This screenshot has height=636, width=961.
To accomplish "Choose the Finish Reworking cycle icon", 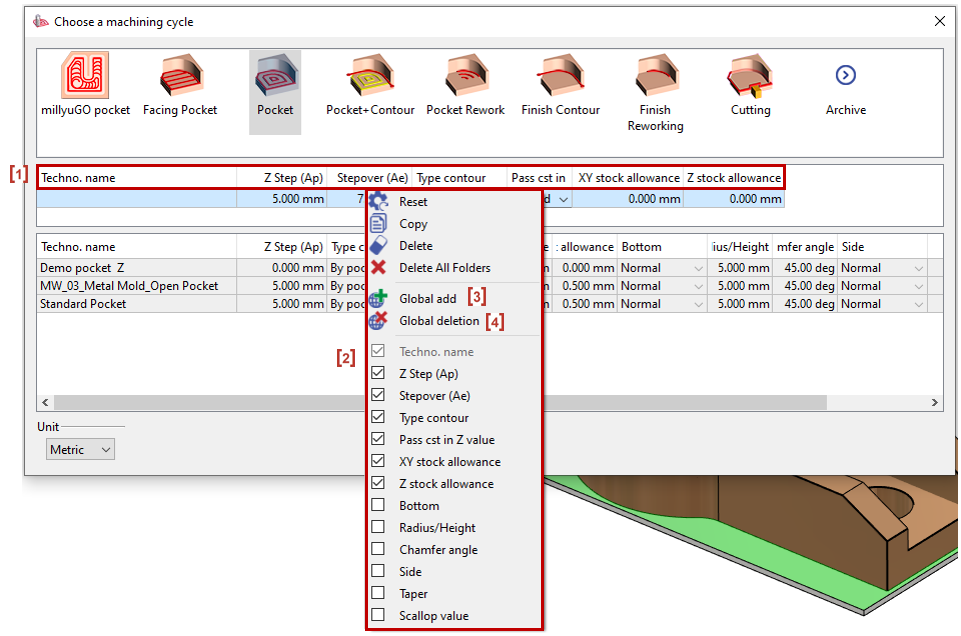I will (655, 77).
